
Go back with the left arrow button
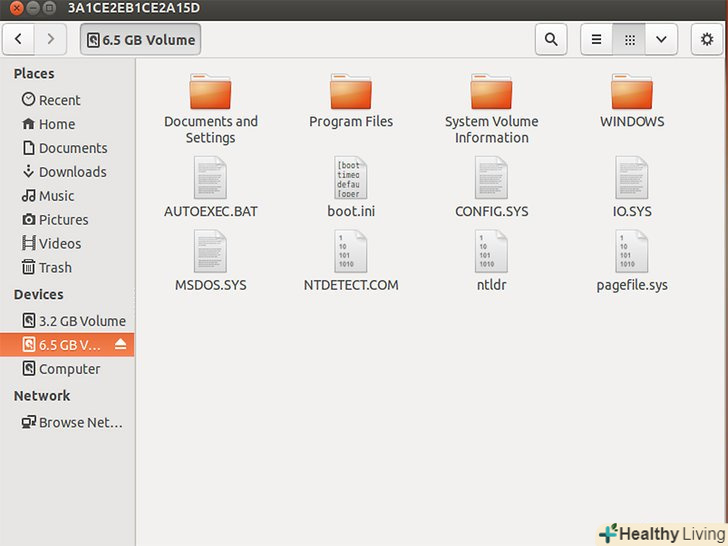click(19, 39)
